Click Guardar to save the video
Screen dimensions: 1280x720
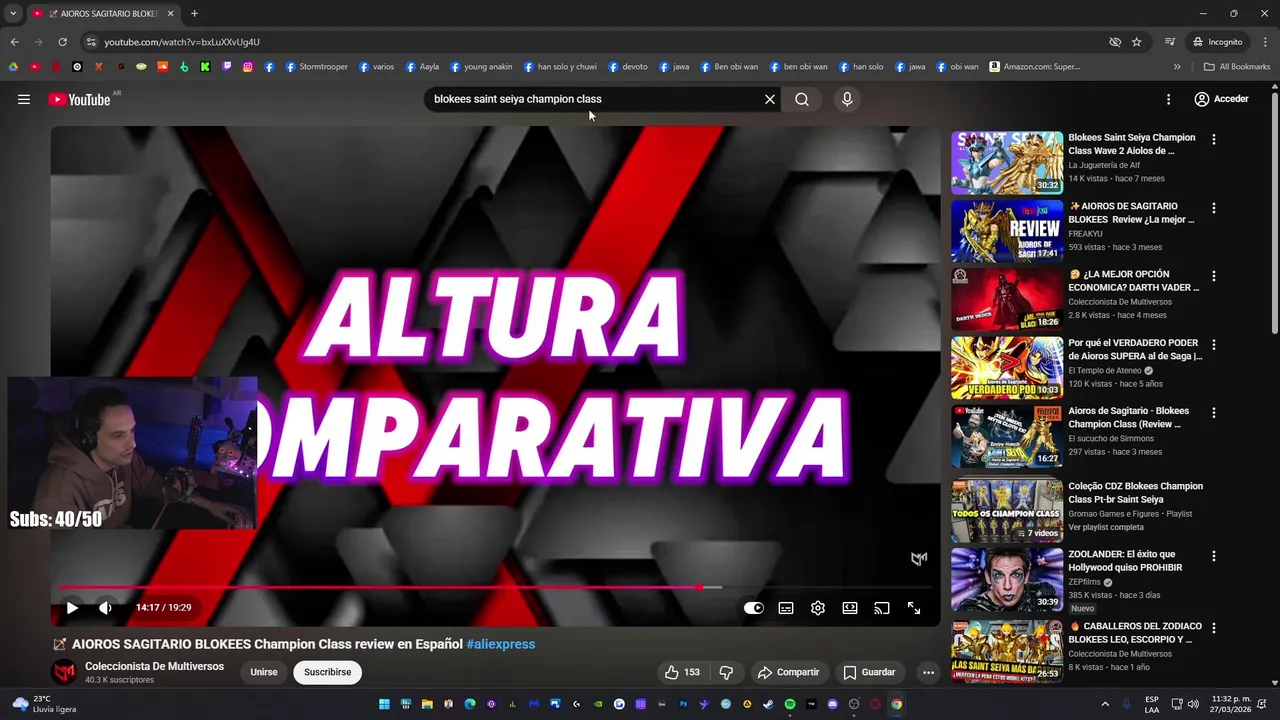(x=869, y=672)
